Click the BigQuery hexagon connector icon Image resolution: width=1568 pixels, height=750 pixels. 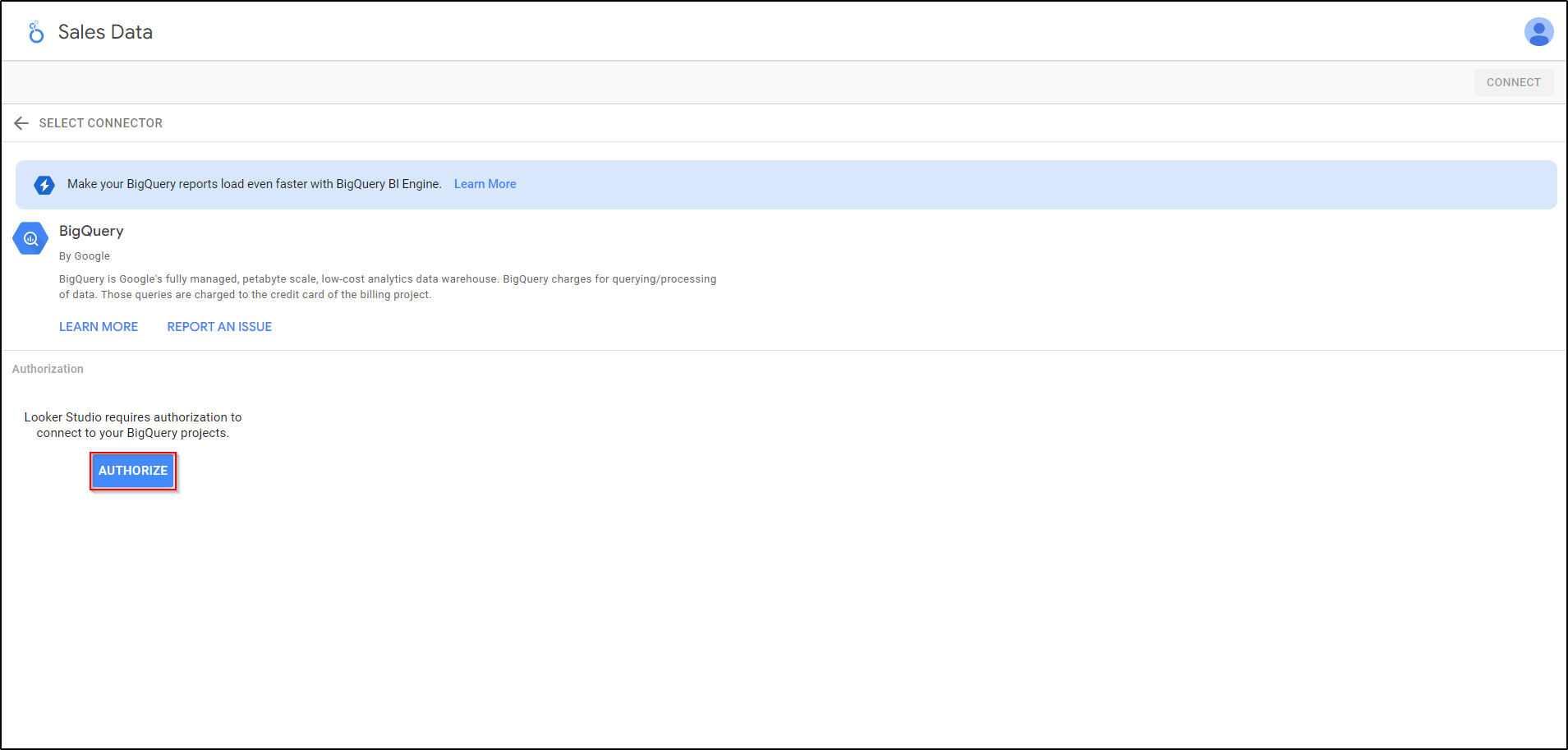point(30,239)
